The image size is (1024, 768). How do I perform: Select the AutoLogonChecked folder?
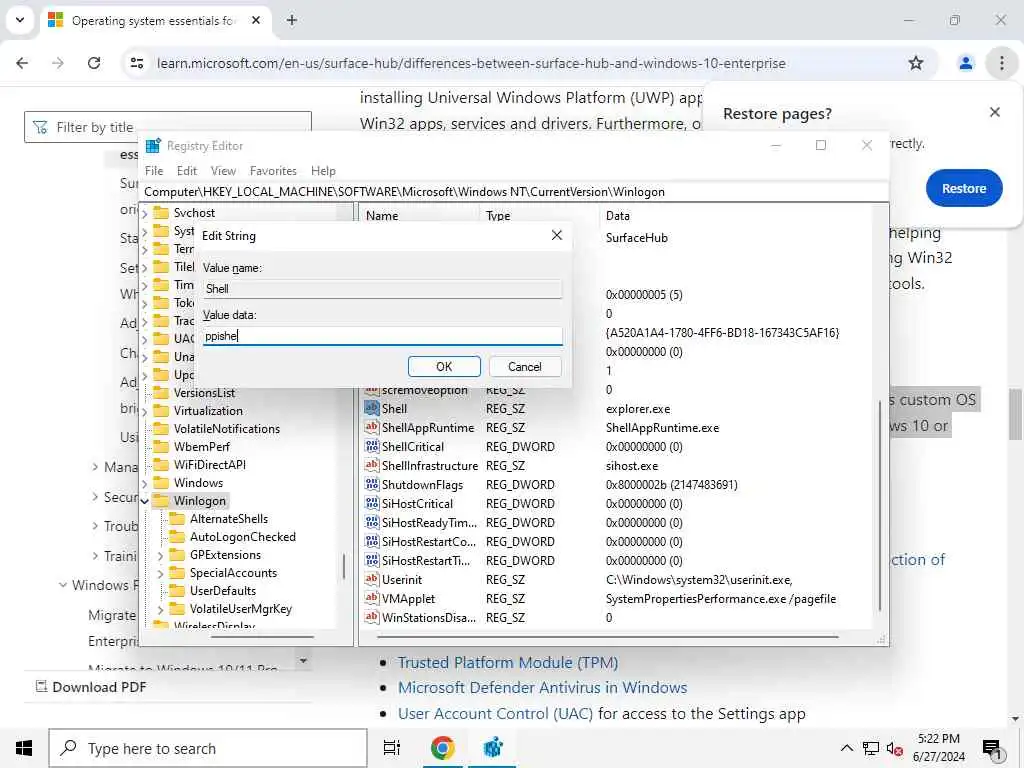coord(233,537)
